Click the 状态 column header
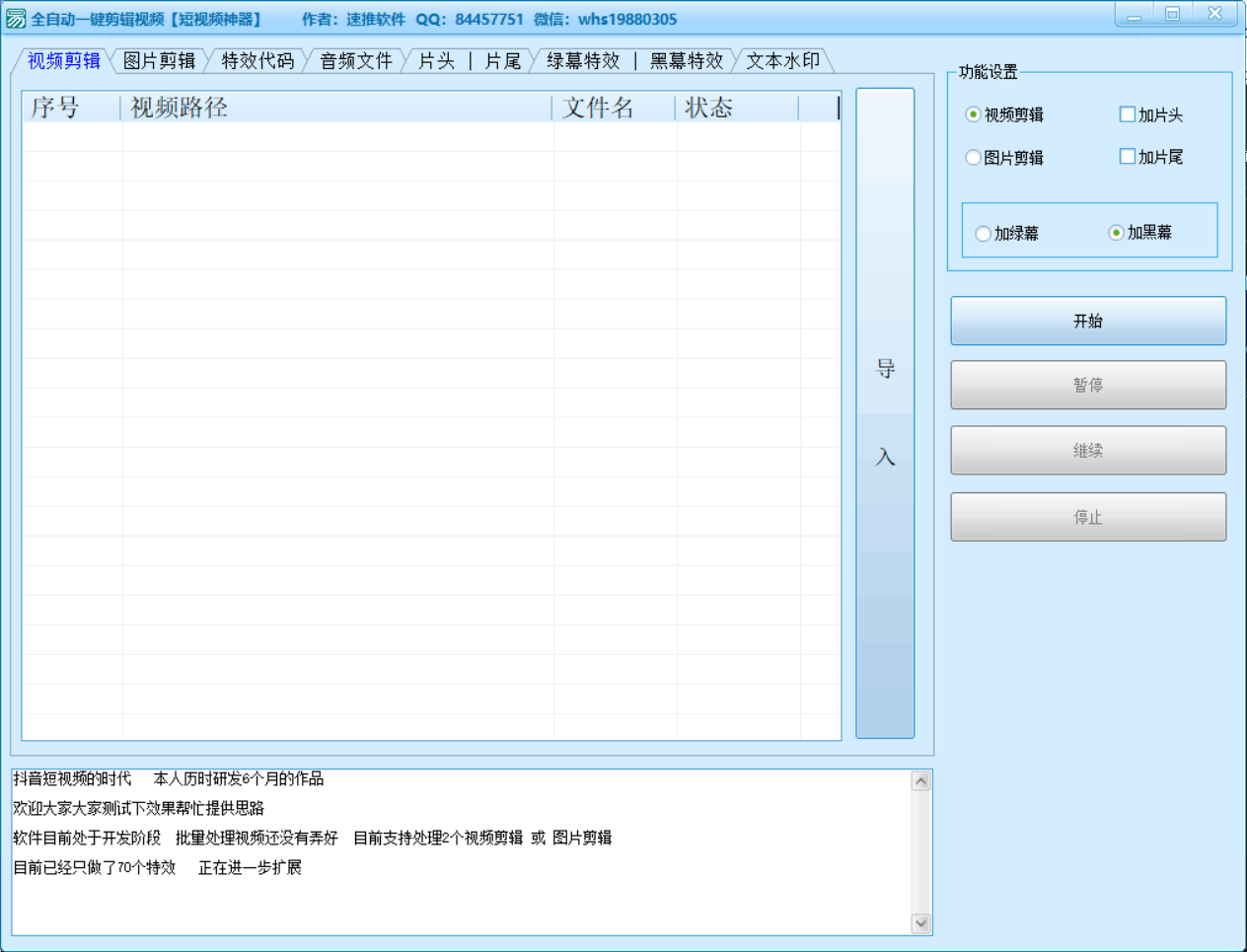Screen dimensions: 1247x952 pyautogui.click(x=736, y=108)
